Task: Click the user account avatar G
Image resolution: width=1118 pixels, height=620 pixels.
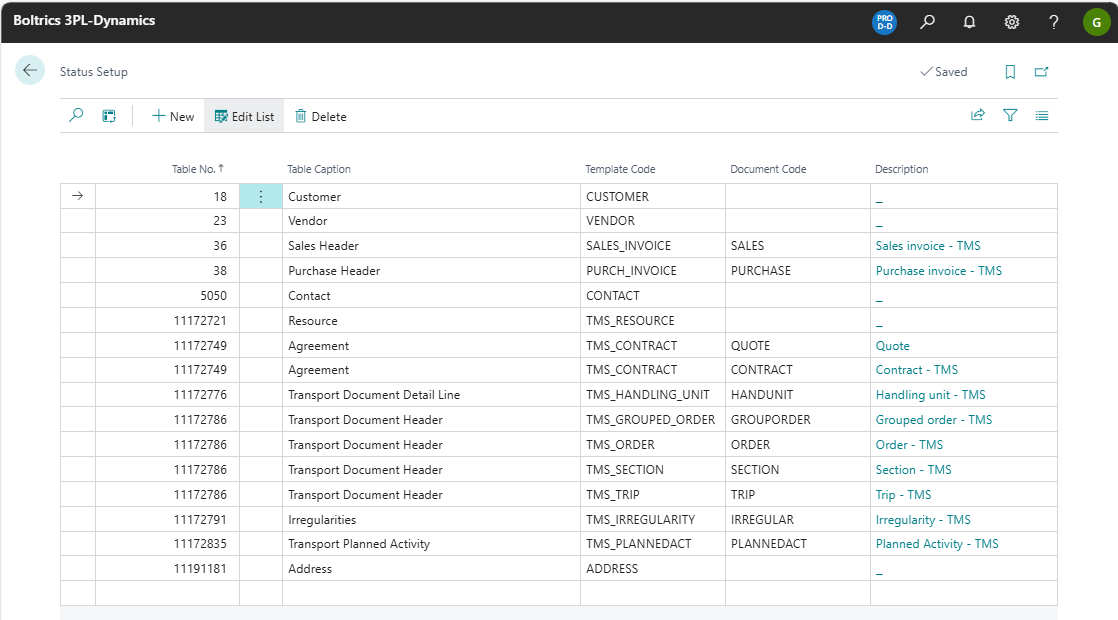Action: [x=1095, y=21]
